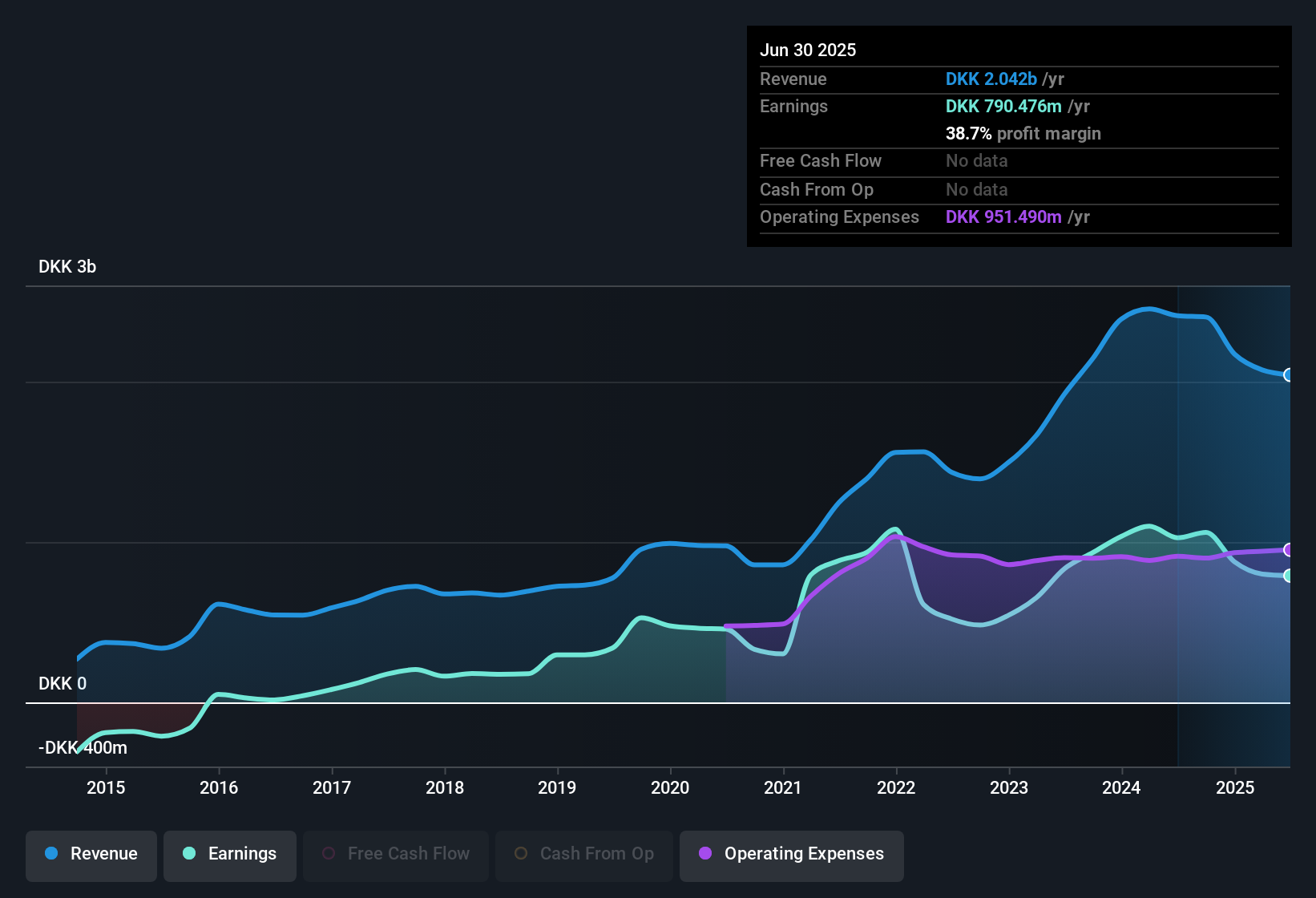Click the 2023 x-axis label
Screen dimensions: 1316x898
(1009, 787)
